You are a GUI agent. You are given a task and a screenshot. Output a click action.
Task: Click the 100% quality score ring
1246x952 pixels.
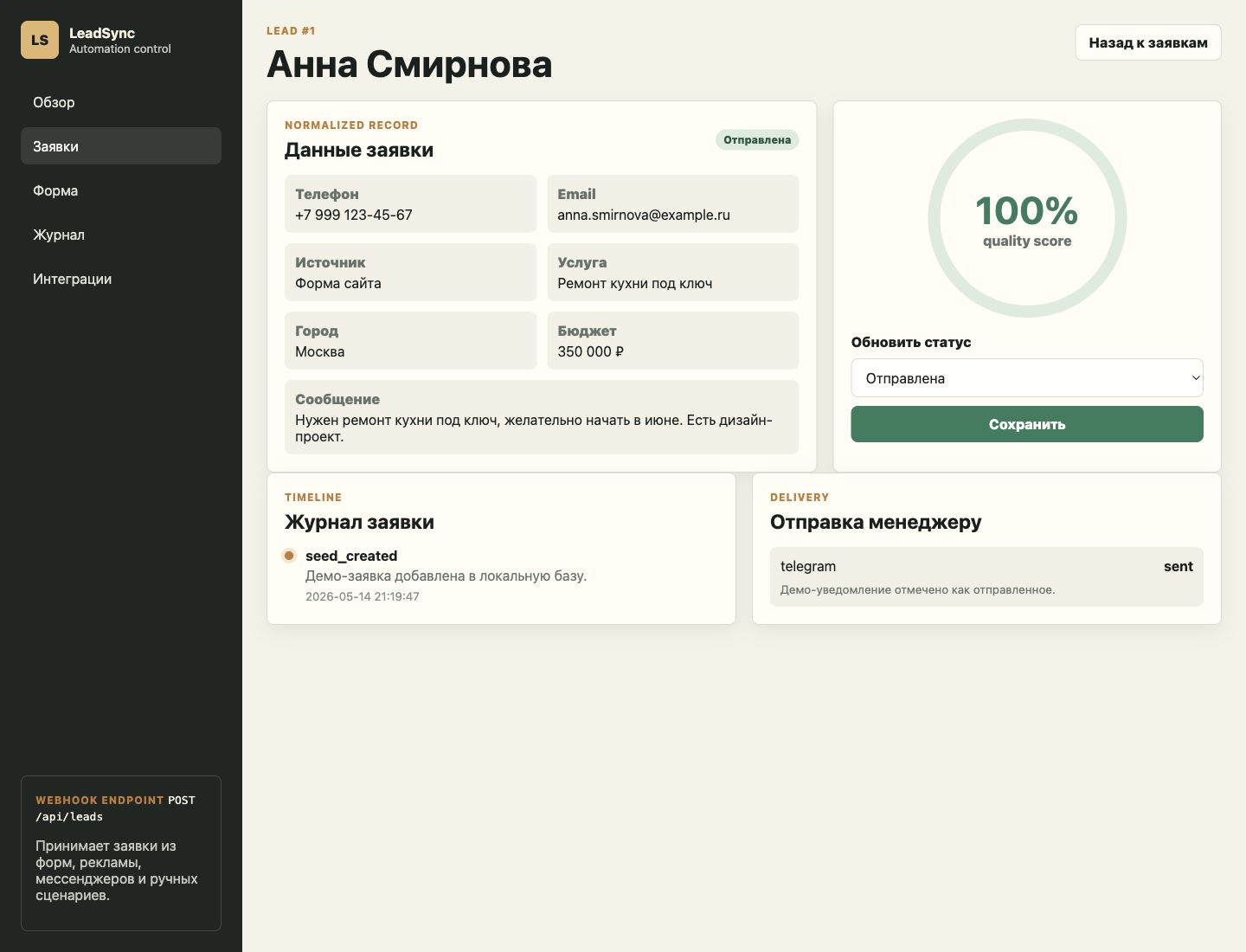pos(1027,218)
